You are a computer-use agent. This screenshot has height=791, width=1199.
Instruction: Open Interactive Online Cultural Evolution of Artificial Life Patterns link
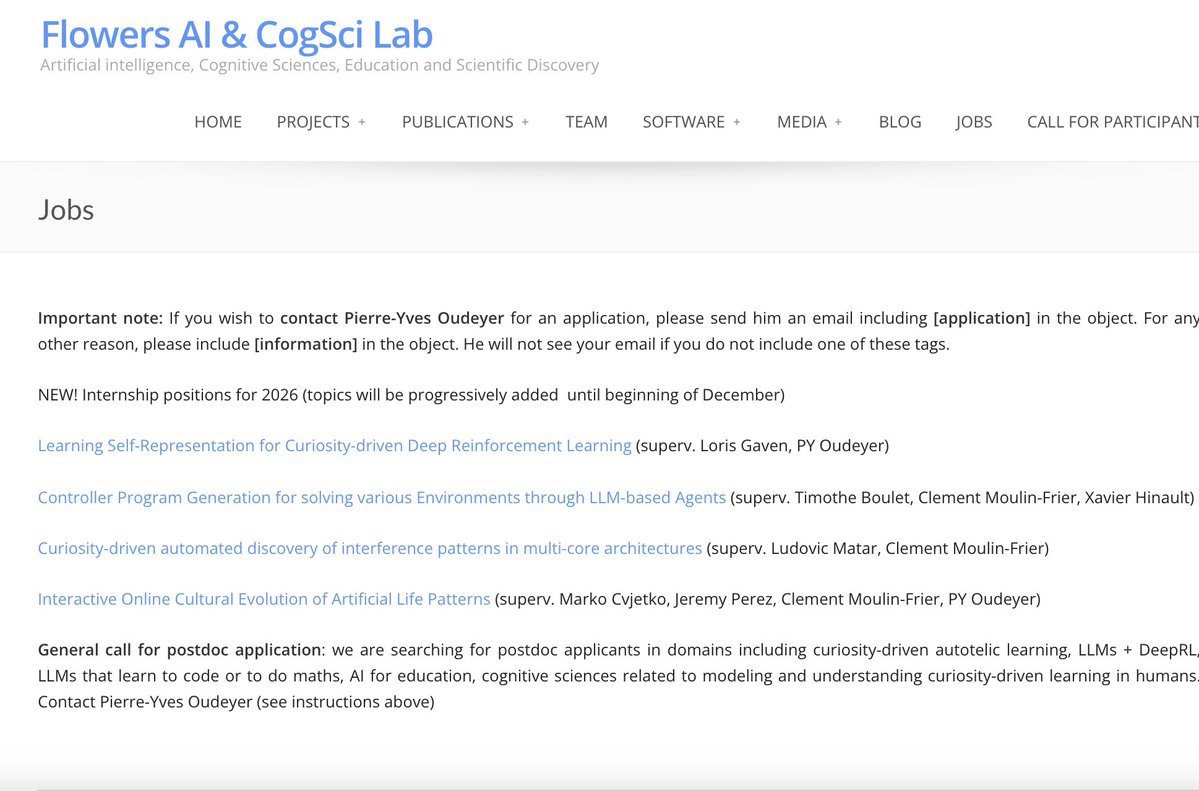[264, 599]
